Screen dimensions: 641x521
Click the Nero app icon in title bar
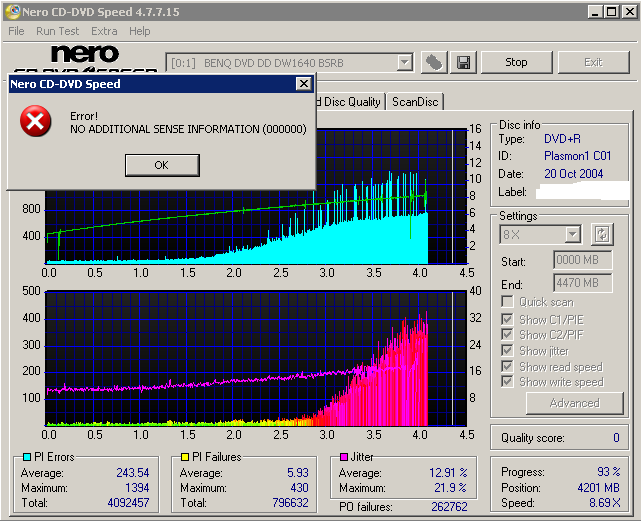pyautogui.click(x=12, y=12)
